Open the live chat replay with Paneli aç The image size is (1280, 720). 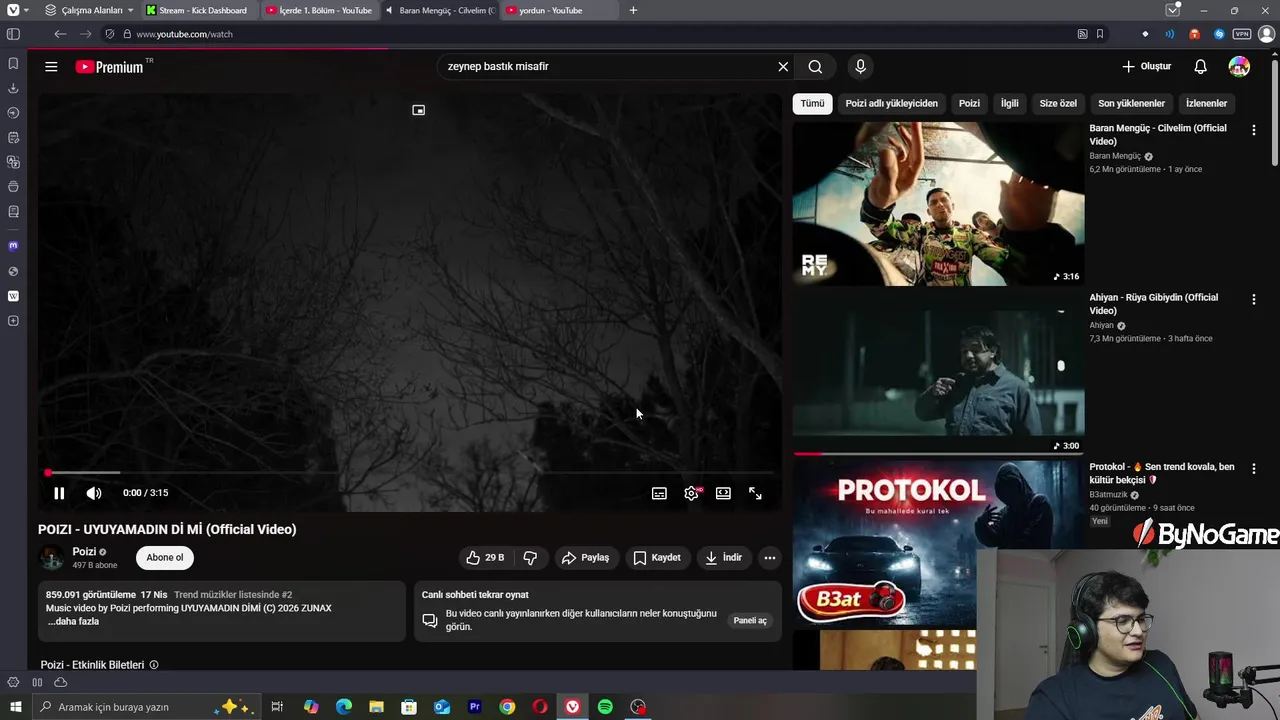click(750, 621)
